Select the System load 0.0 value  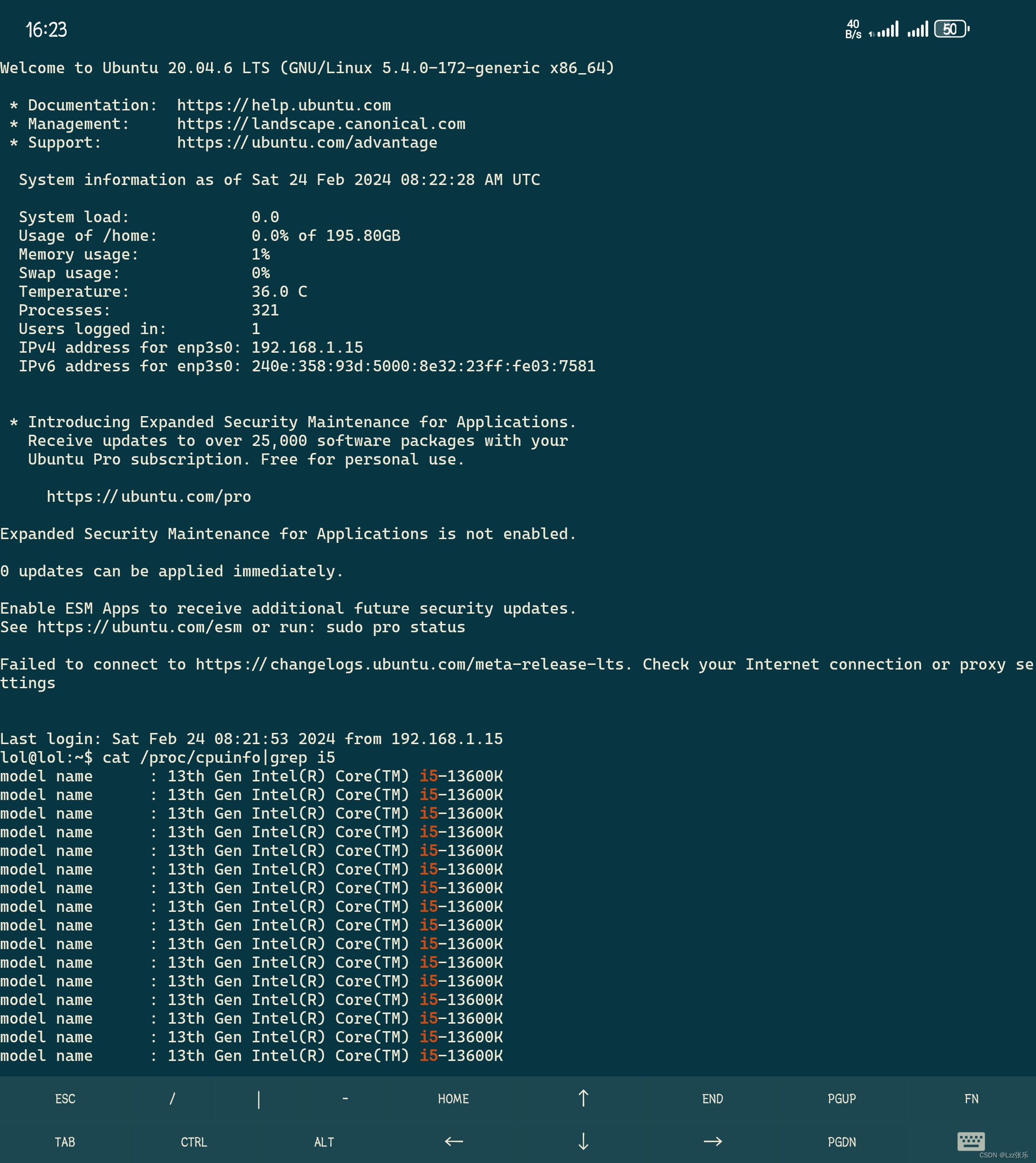[265, 217]
